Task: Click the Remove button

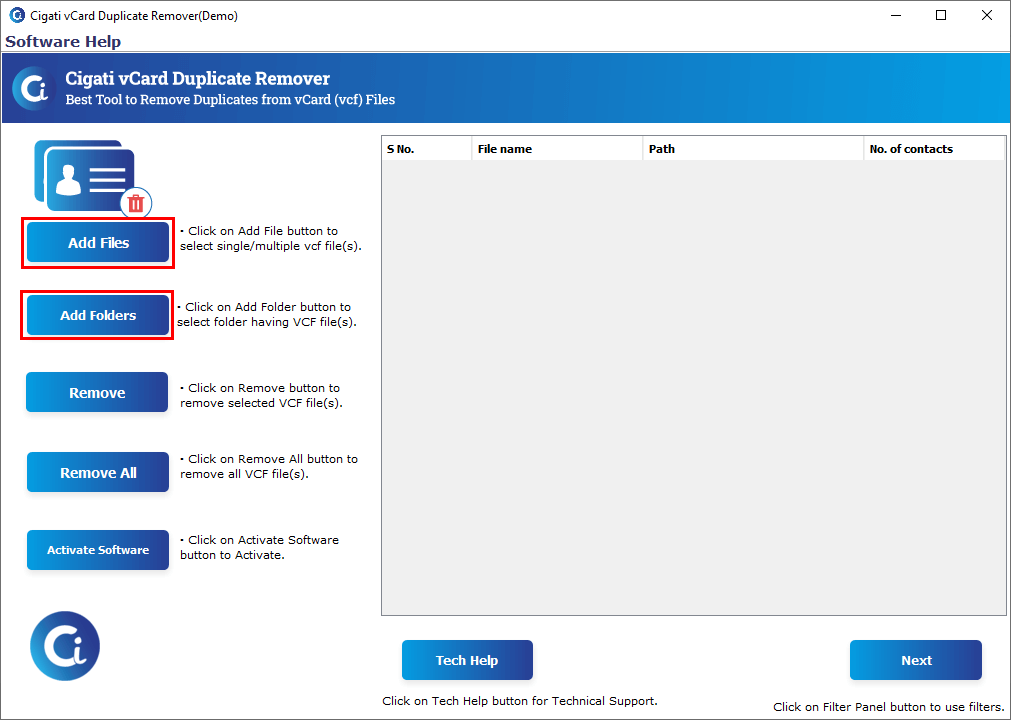Action: coord(97,393)
